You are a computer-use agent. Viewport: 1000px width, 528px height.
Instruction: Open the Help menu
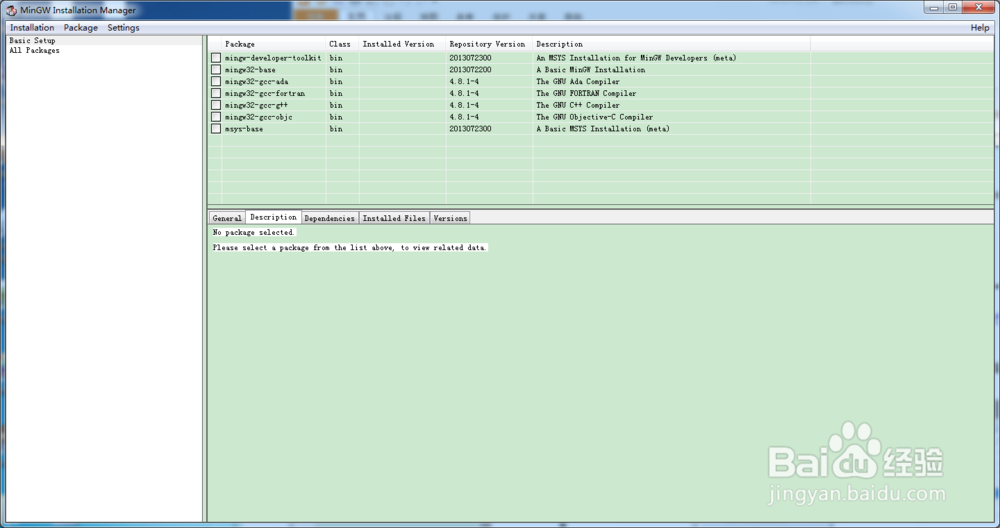(980, 27)
